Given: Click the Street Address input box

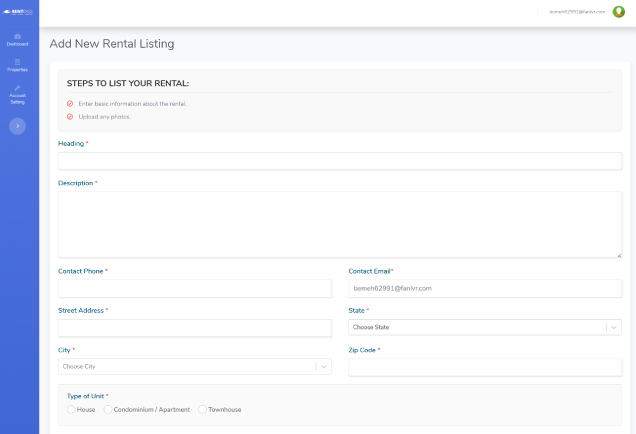Looking at the screenshot, I should pos(195,328).
